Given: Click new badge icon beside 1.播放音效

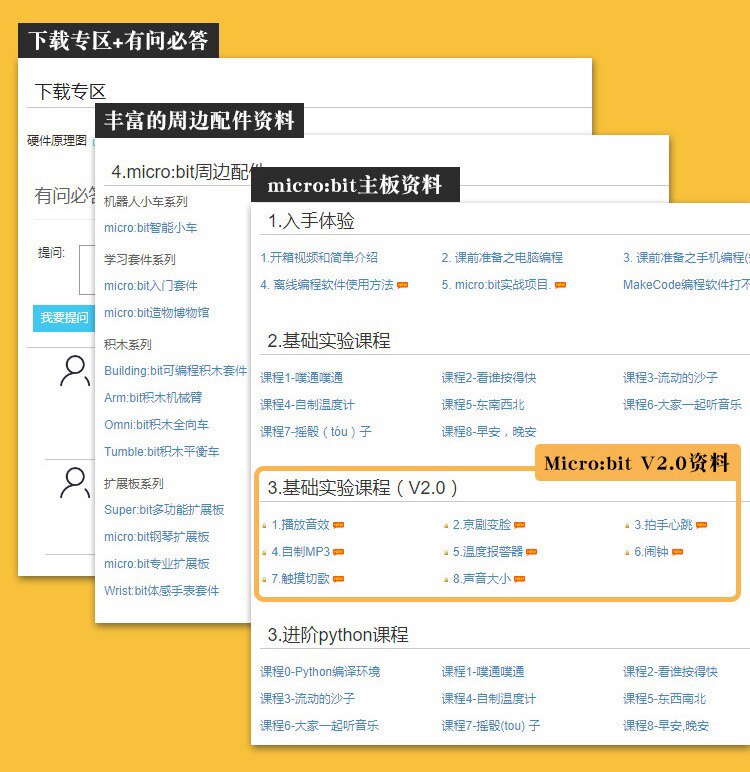Looking at the screenshot, I should 338,525.
